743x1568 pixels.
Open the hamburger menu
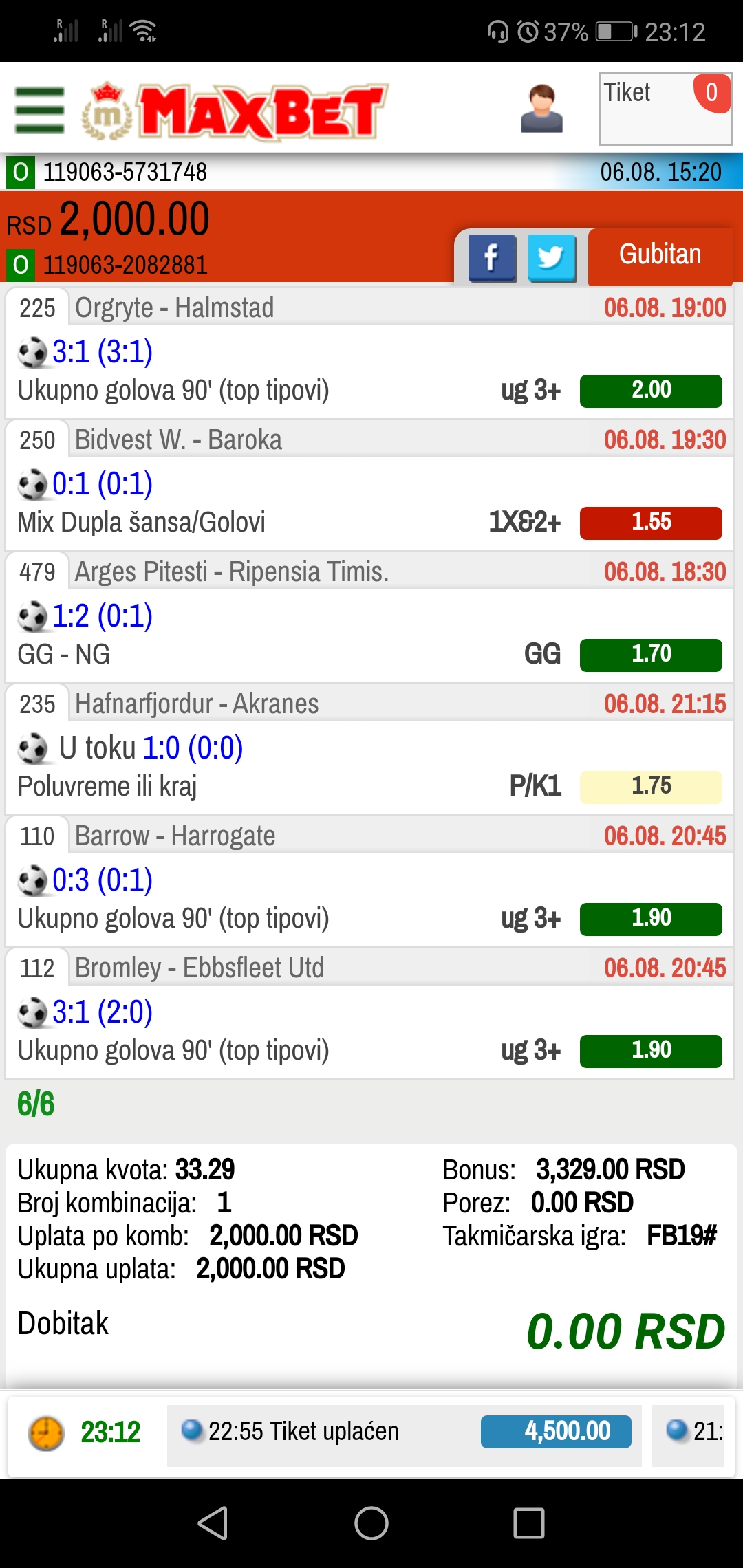pos(40,110)
